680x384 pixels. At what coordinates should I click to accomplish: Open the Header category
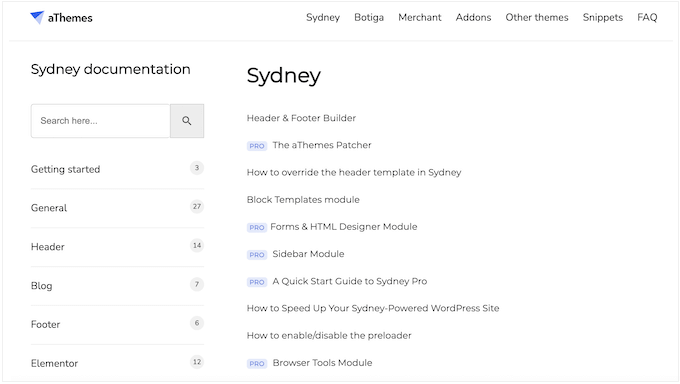48,247
